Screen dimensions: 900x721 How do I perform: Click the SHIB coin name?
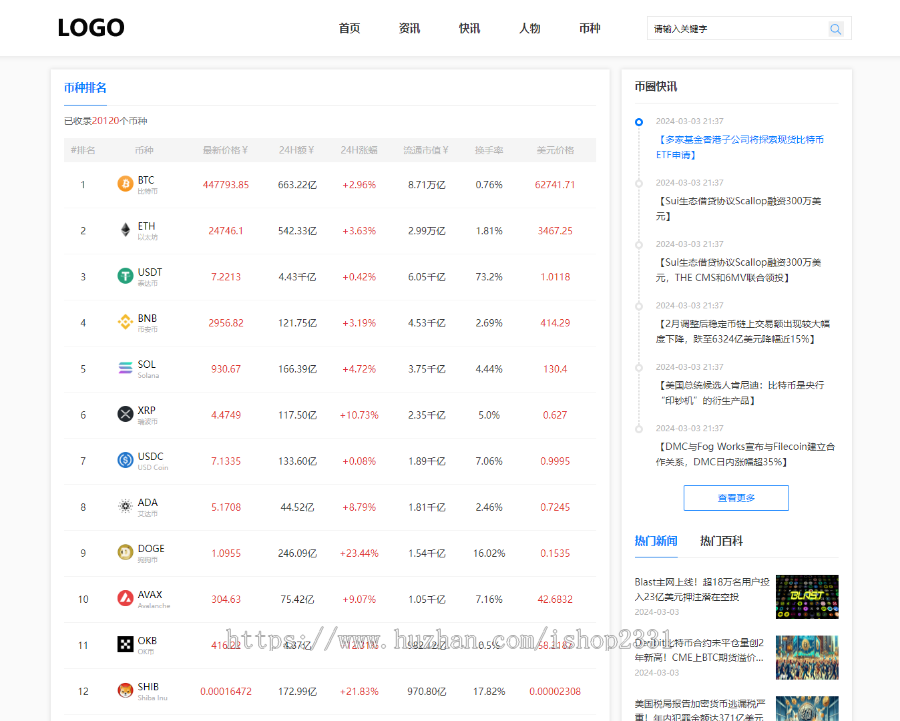pos(148,687)
